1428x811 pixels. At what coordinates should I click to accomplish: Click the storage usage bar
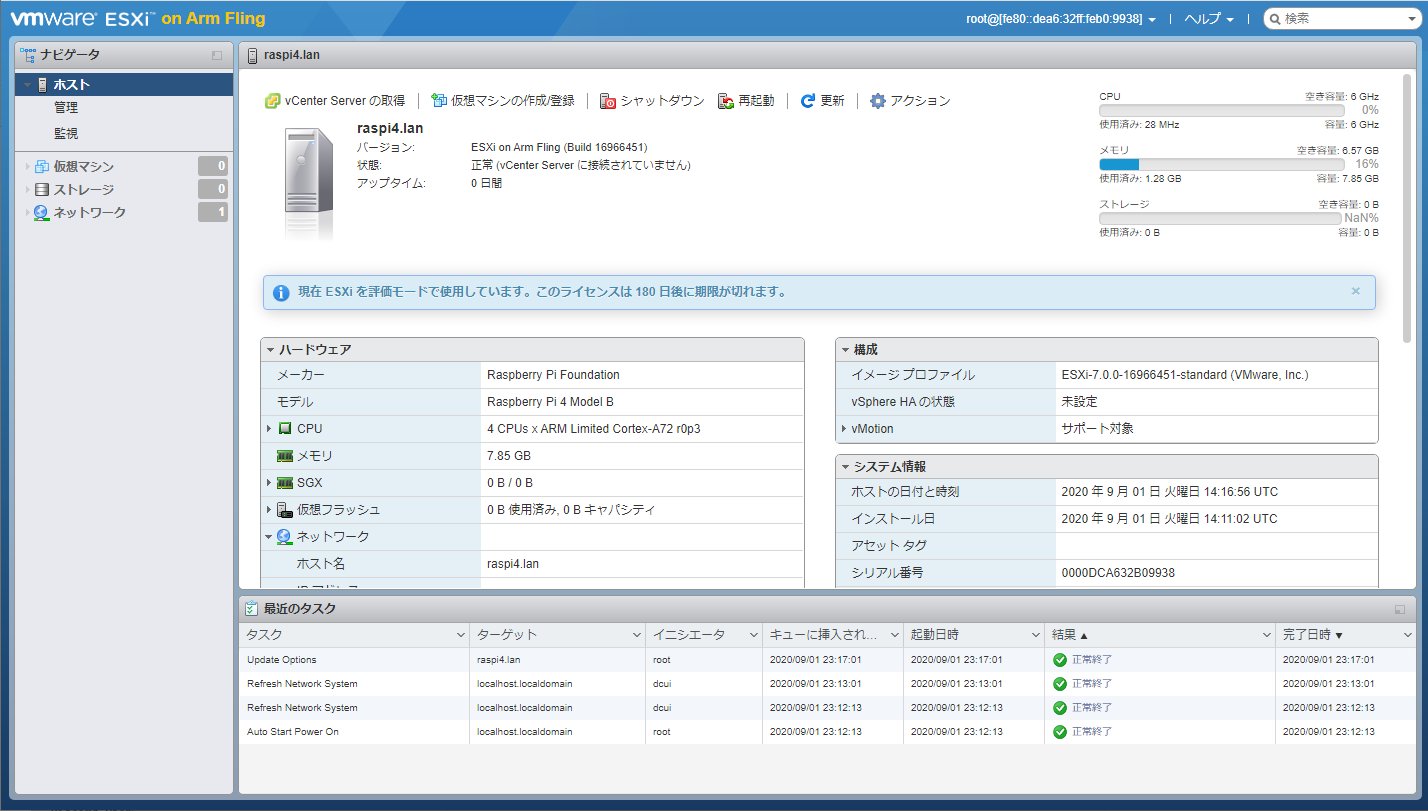(1221, 218)
